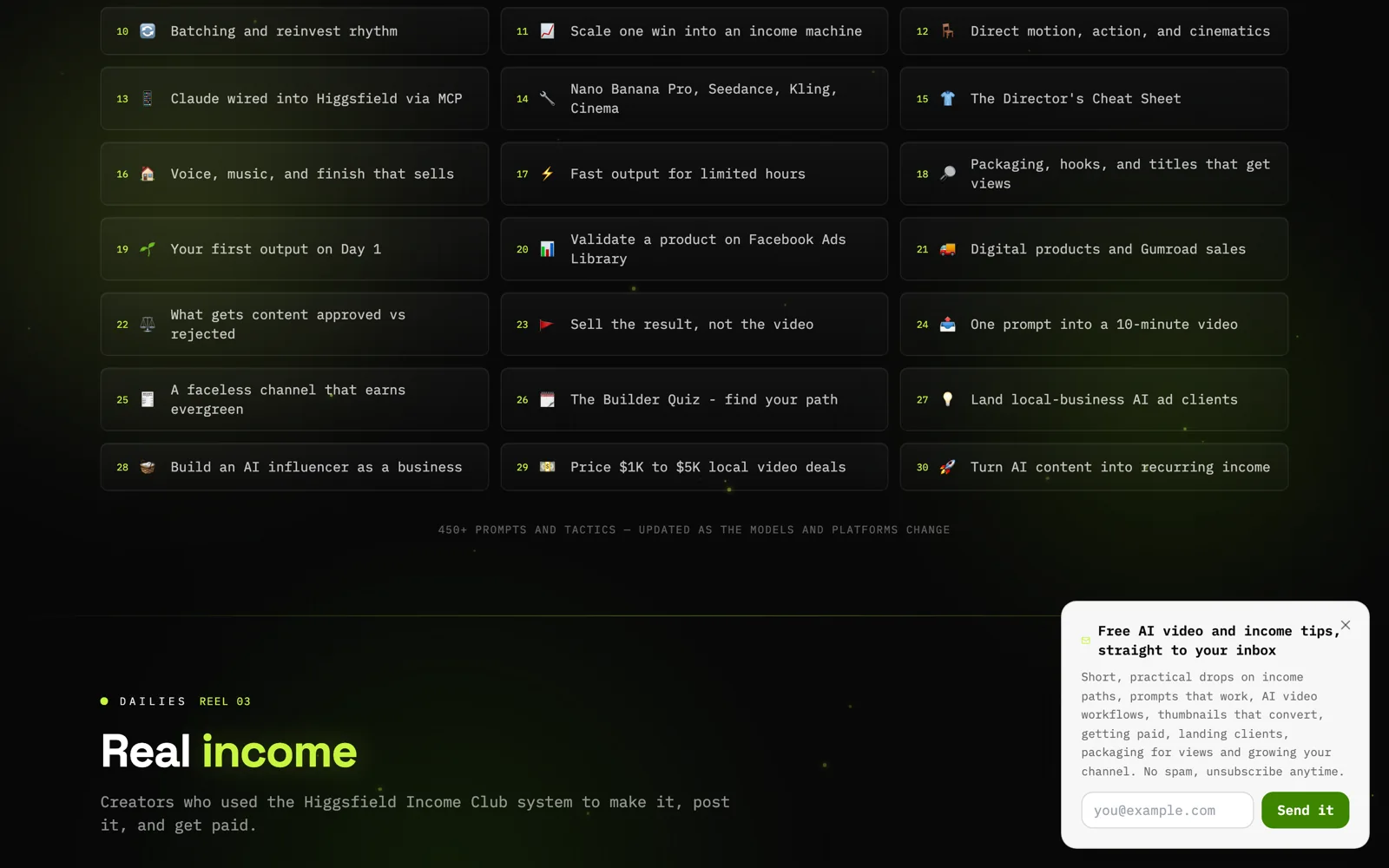Click the 'Send it' button

1305,810
